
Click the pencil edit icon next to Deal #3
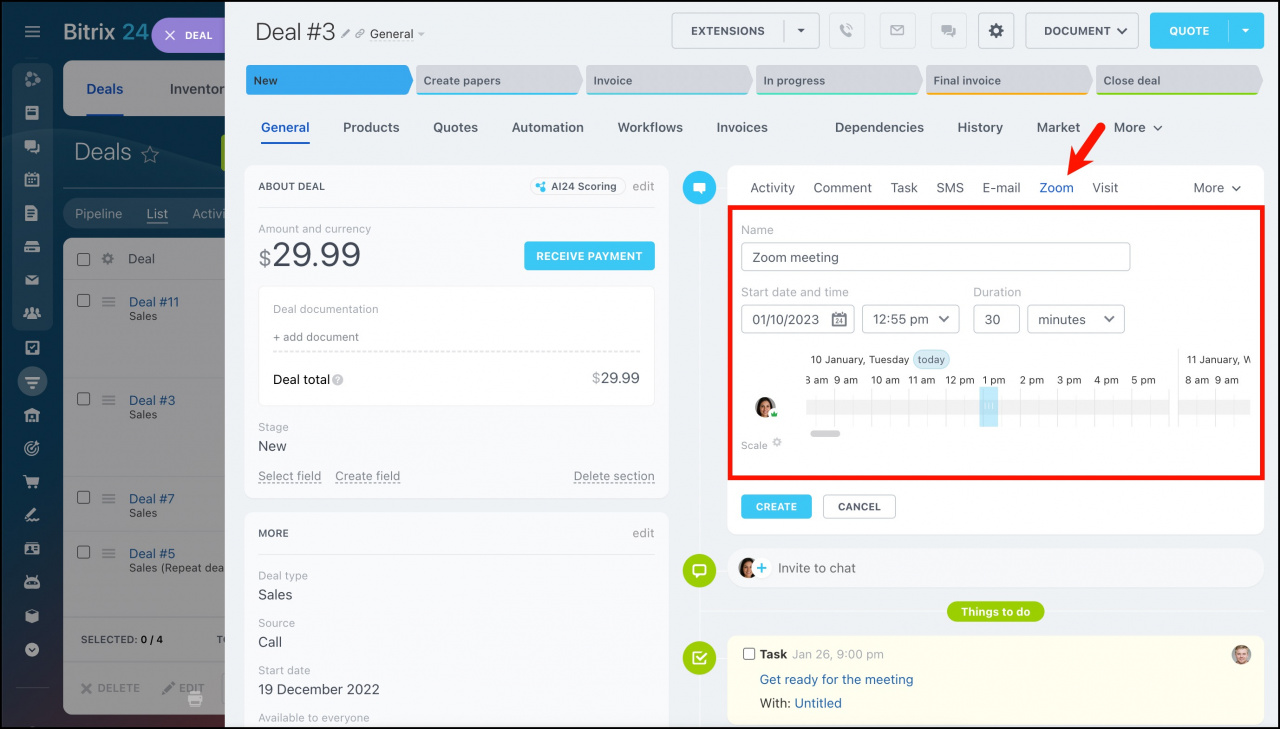click(346, 34)
